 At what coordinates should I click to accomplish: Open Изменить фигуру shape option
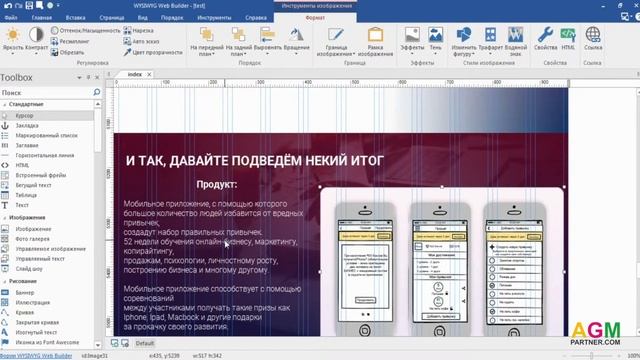click(464, 41)
